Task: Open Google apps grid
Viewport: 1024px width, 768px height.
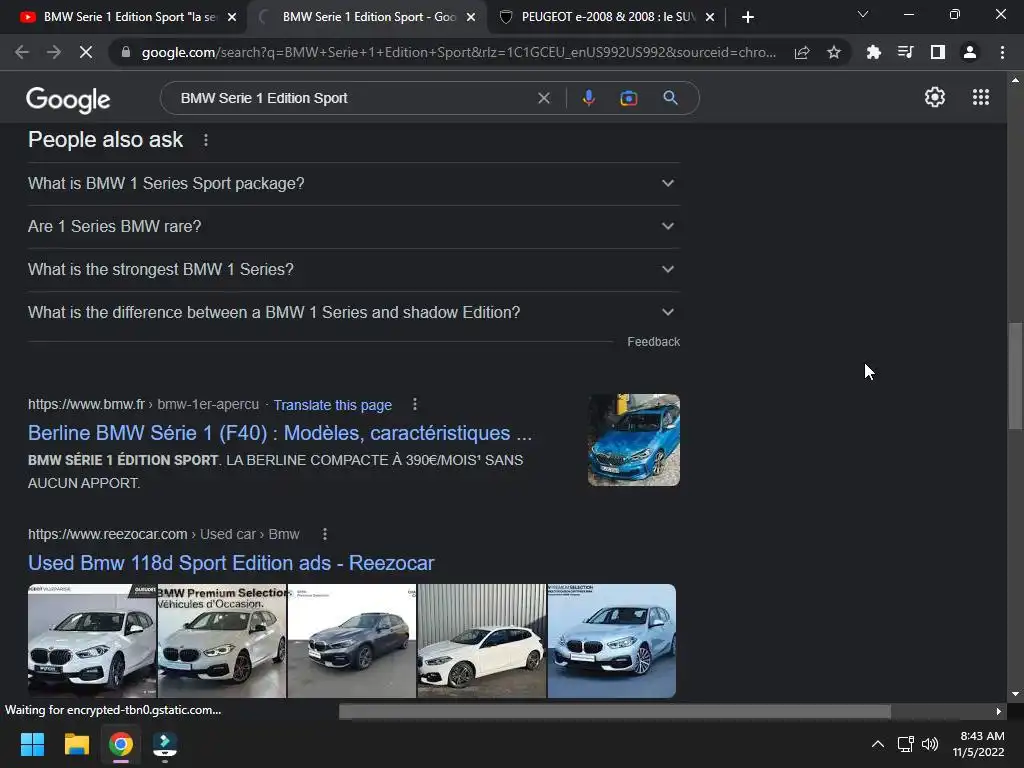Action: [980, 97]
